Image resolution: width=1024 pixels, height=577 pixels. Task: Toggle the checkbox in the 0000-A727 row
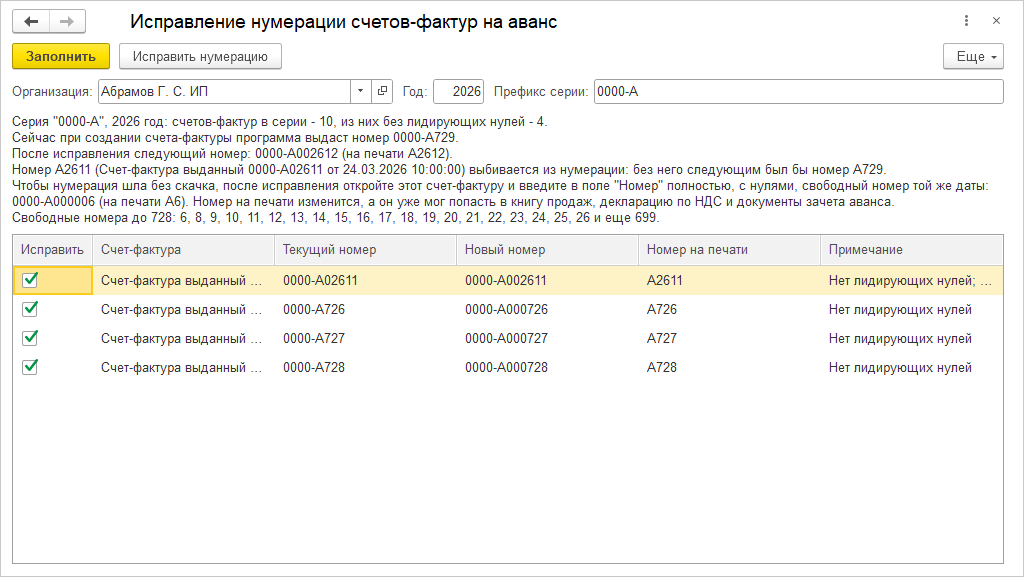tap(30, 338)
